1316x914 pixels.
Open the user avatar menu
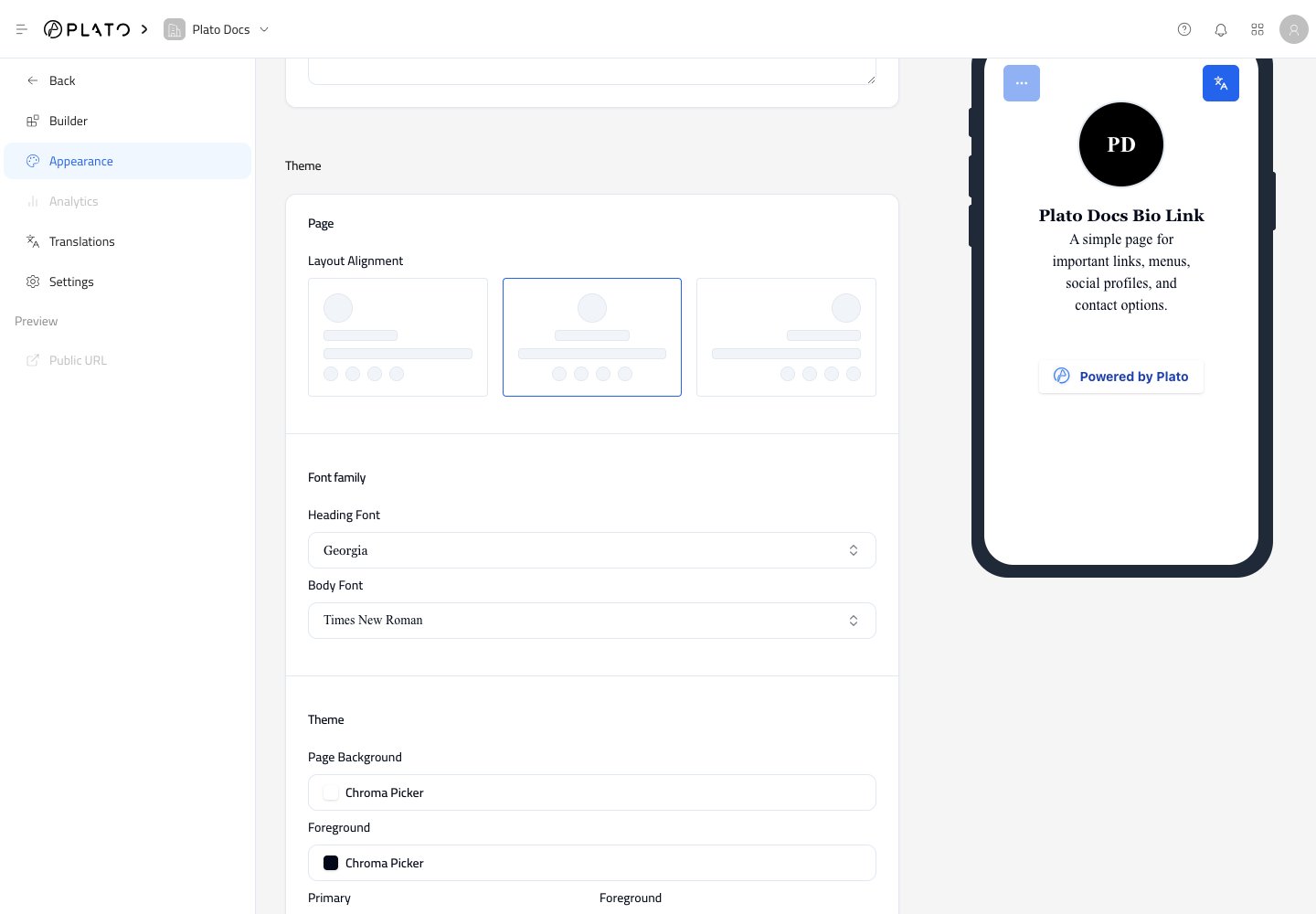click(x=1294, y=29)
